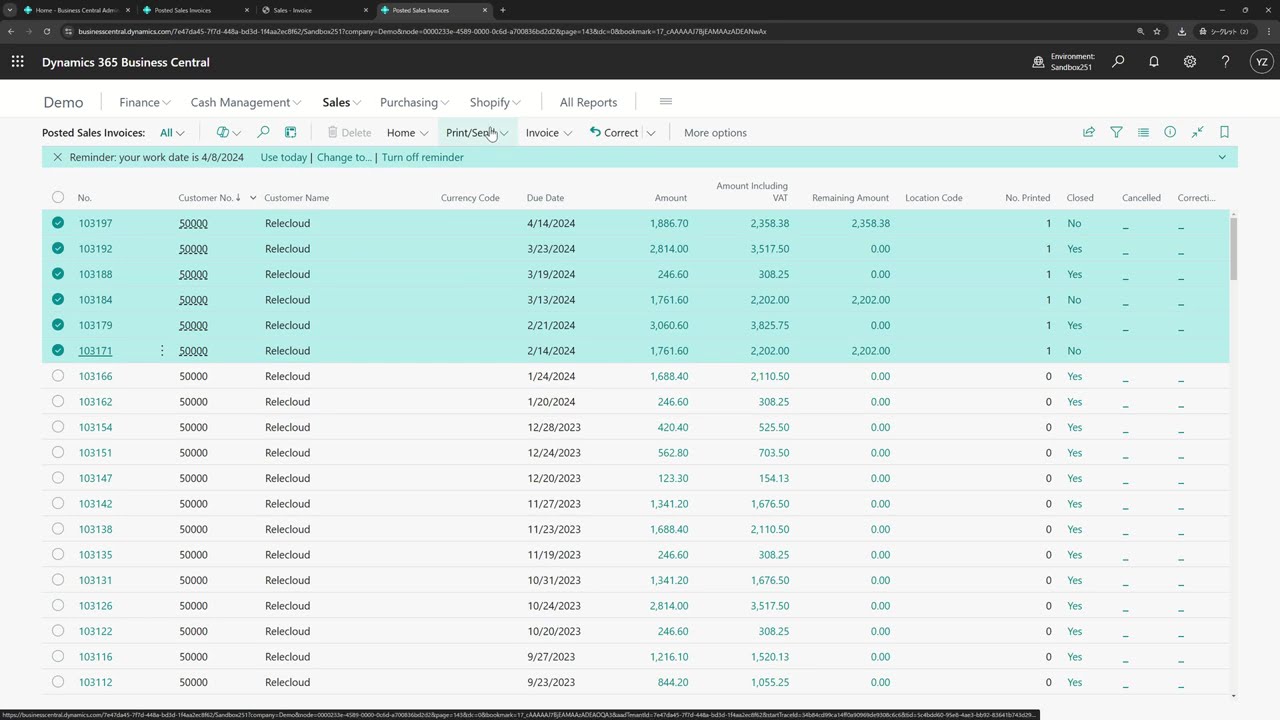The image size is (1280, 720).
Task: Open the YZ user account avatar
Action: pyautogui.click(x=1262, y=62)
